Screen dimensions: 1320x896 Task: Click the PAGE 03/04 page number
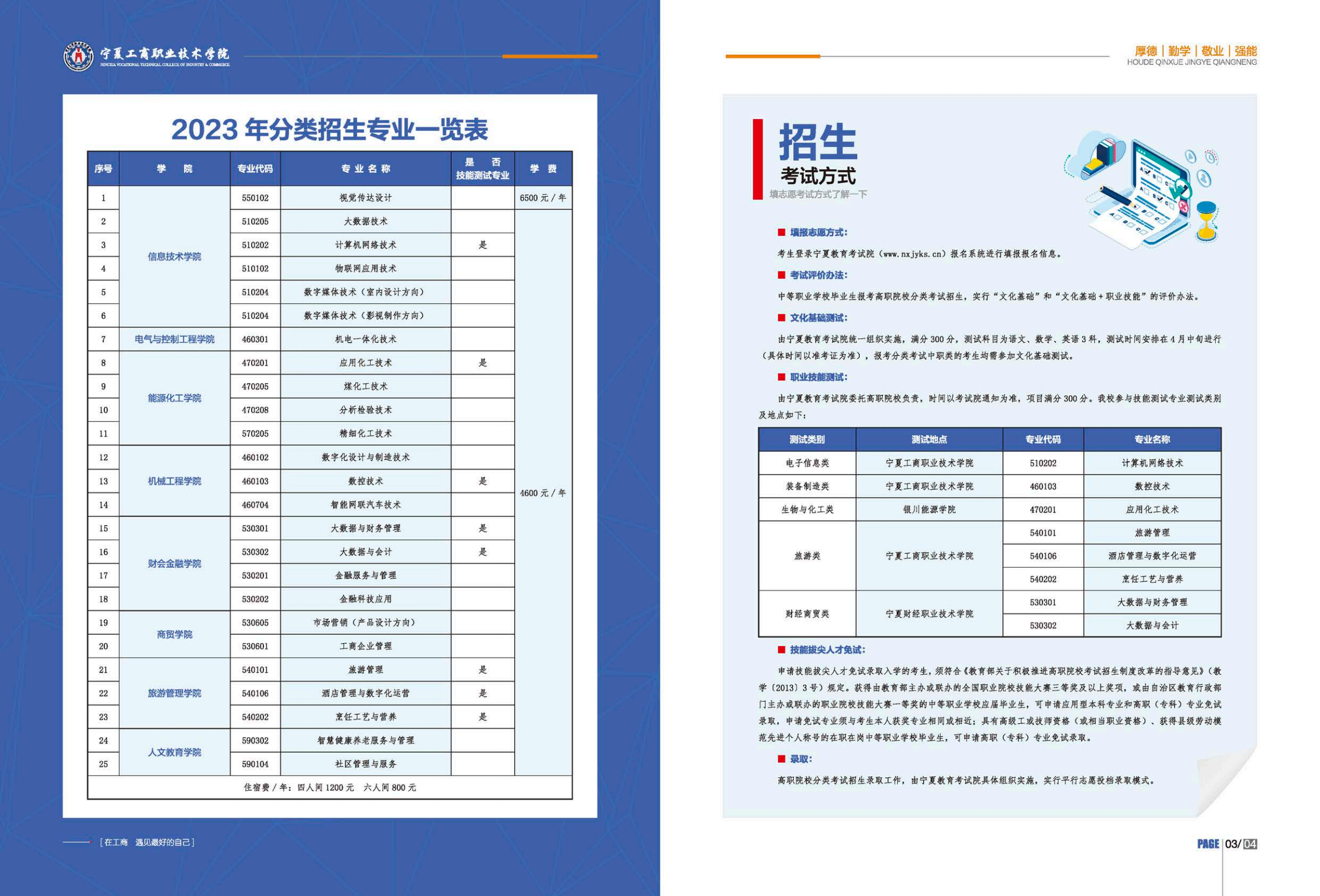(1227, 844)
